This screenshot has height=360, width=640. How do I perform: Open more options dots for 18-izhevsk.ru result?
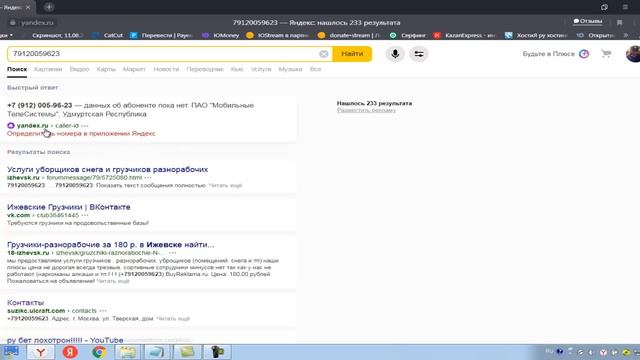pos(172,253)
